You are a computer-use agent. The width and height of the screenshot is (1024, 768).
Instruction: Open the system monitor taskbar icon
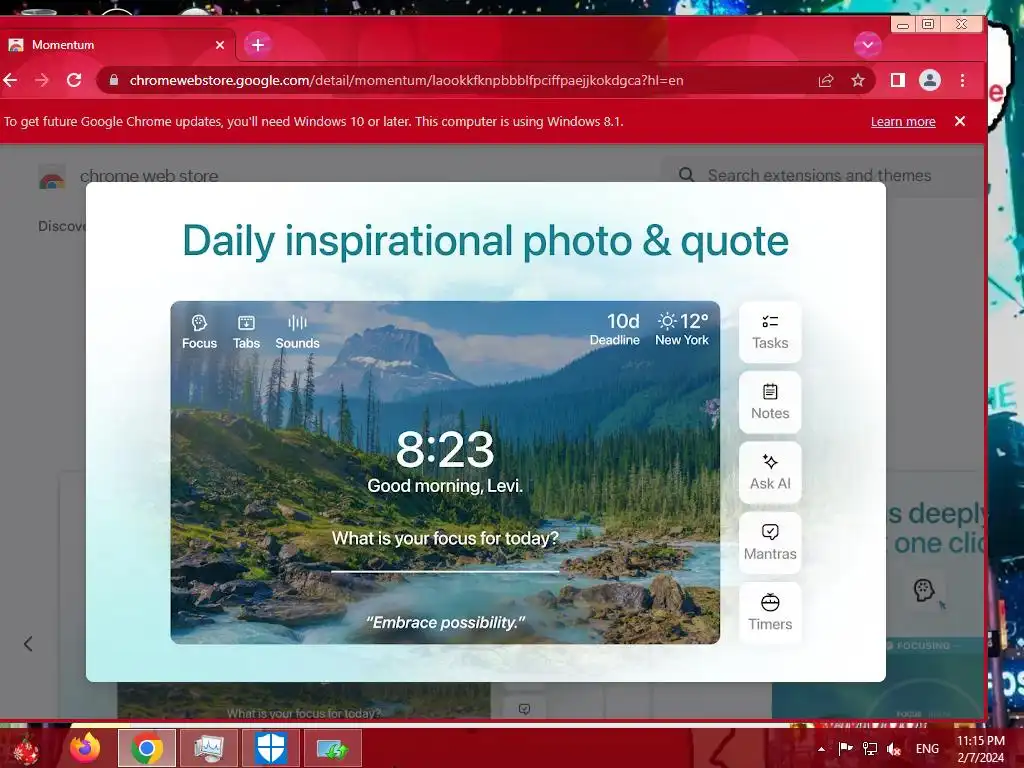tap(208, 748)
